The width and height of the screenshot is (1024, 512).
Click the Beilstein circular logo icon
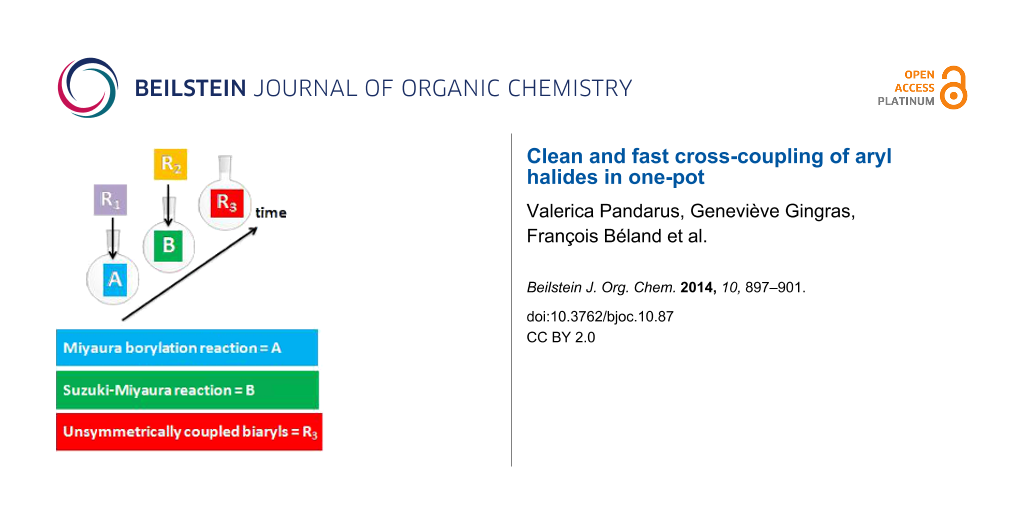[89, 88]
